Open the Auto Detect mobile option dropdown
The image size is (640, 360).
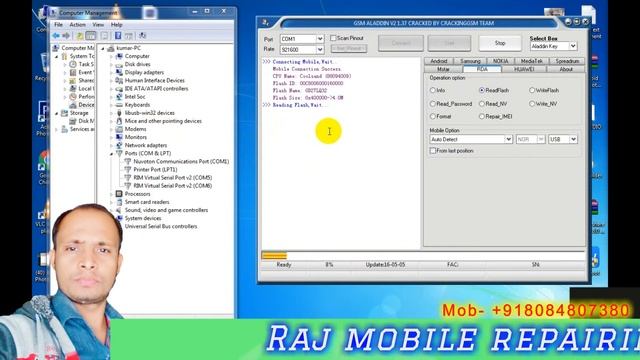point(509,139)
